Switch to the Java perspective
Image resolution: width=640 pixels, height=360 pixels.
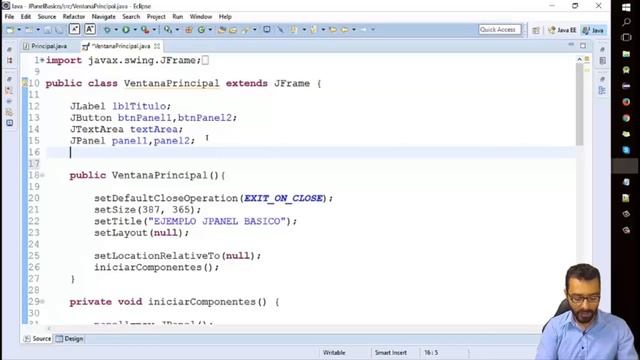click(593, 30)
